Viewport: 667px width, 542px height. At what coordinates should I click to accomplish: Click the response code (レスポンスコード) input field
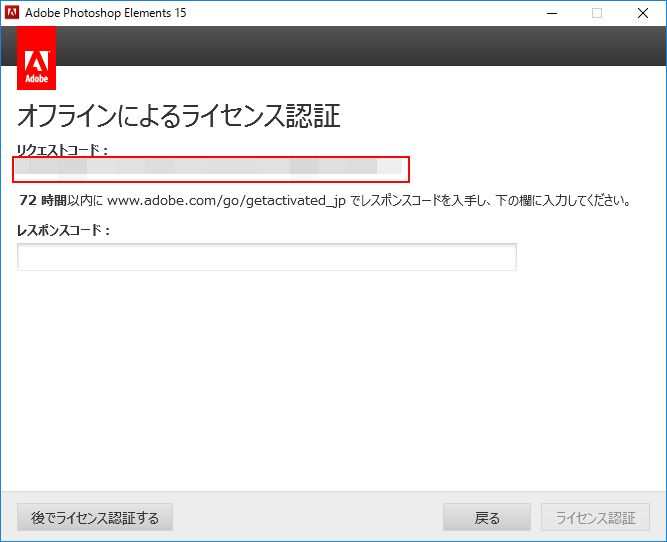coord(267,257)
